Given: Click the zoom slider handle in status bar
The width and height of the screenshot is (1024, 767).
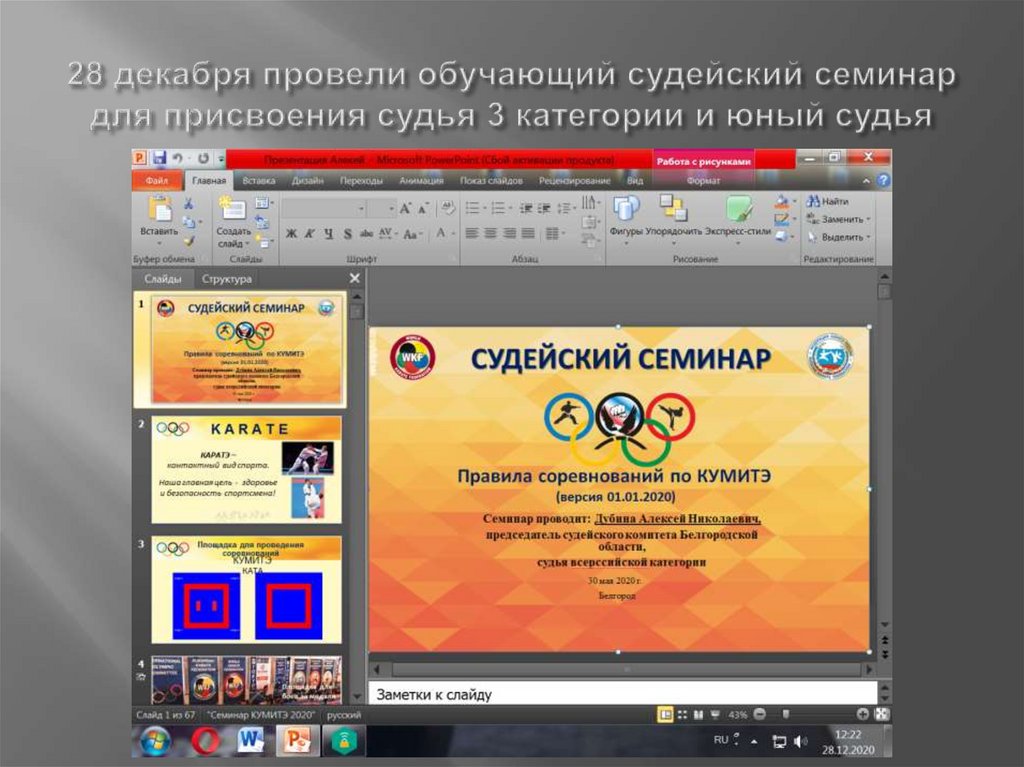Looking at the screenshot, I should tap(786, 715).
